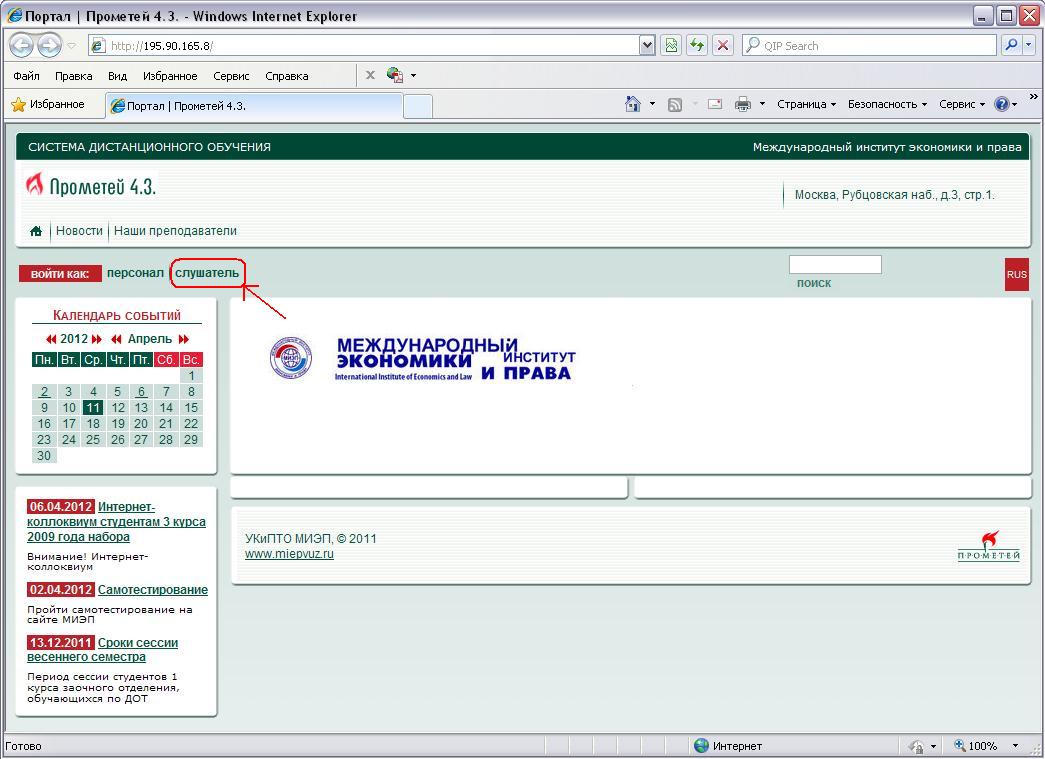
Task: Go forward with the browser Forward arrow
Action: coord(49,45)
